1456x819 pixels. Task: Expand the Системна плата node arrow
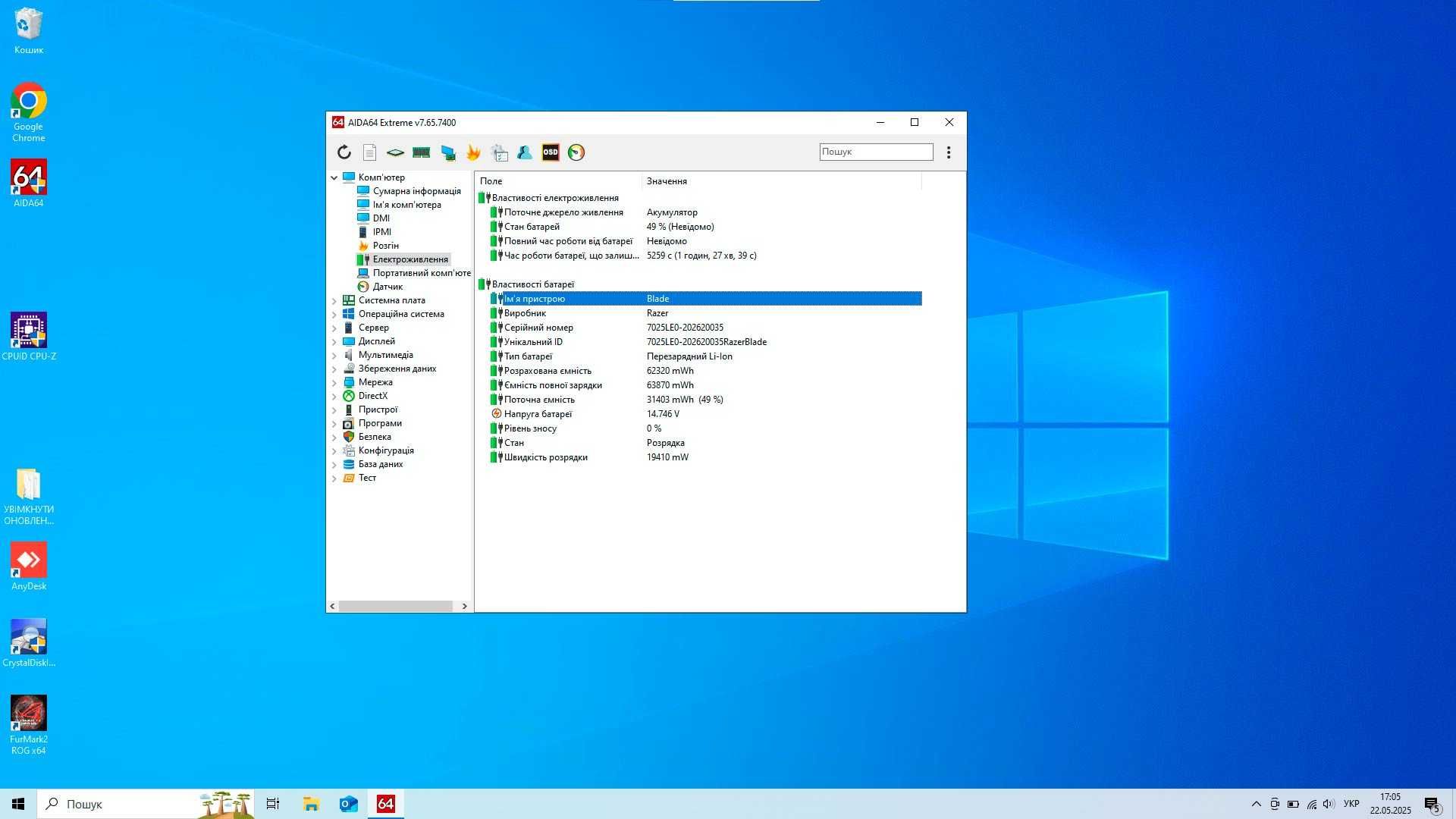[x=334, y=300]
